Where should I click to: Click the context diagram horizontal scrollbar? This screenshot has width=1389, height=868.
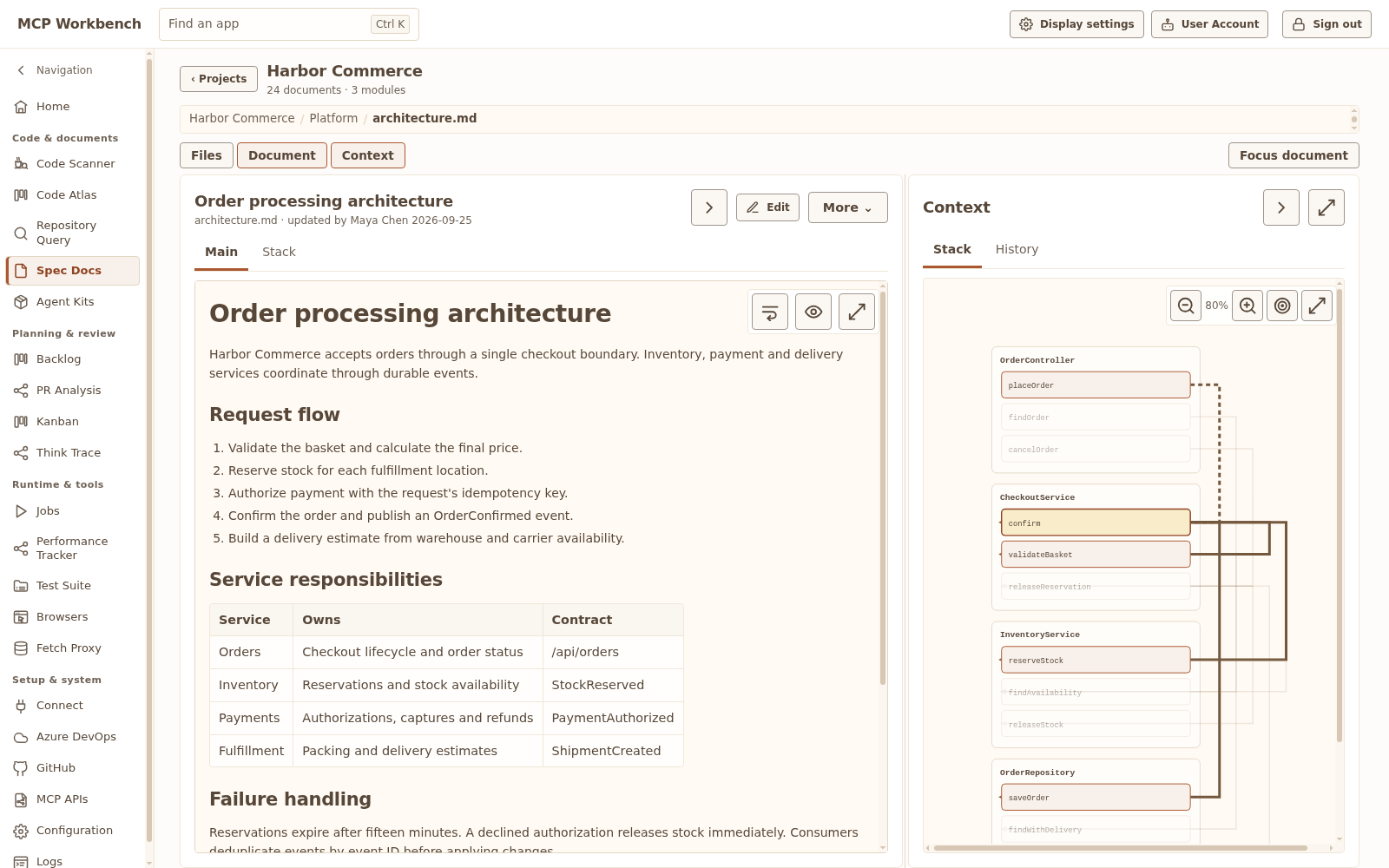1121,848
